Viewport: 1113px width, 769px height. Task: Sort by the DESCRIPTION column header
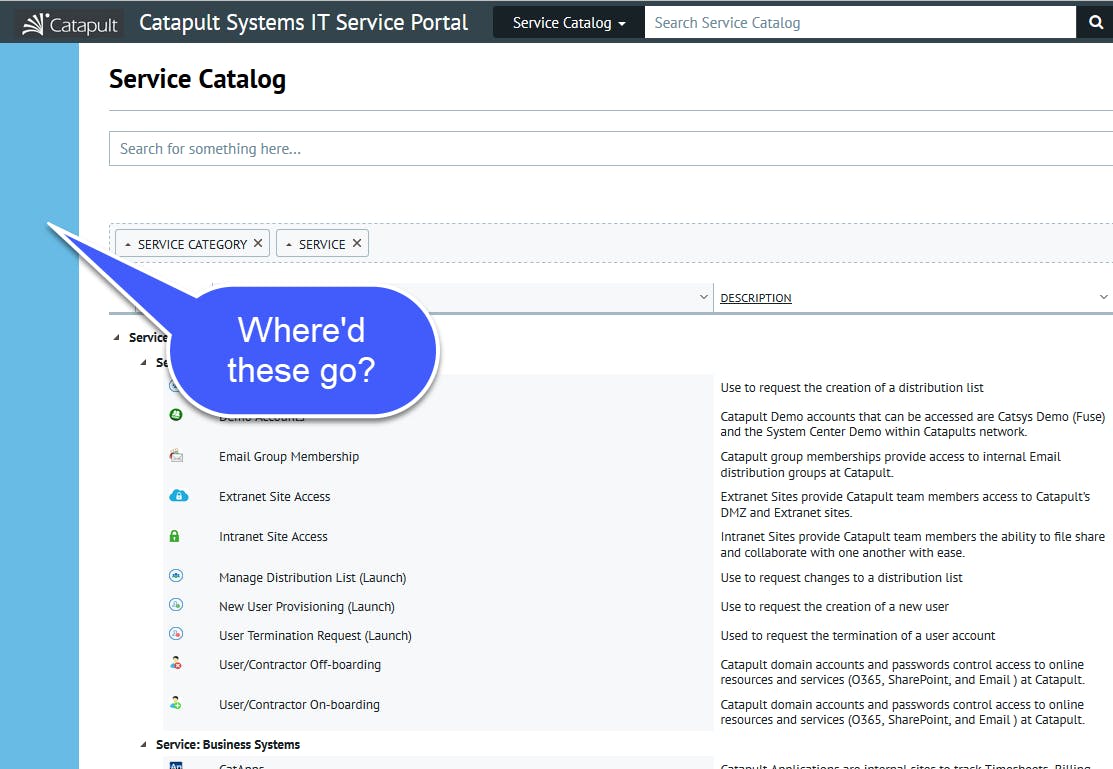pyautogui.click(x=755, y=298)
